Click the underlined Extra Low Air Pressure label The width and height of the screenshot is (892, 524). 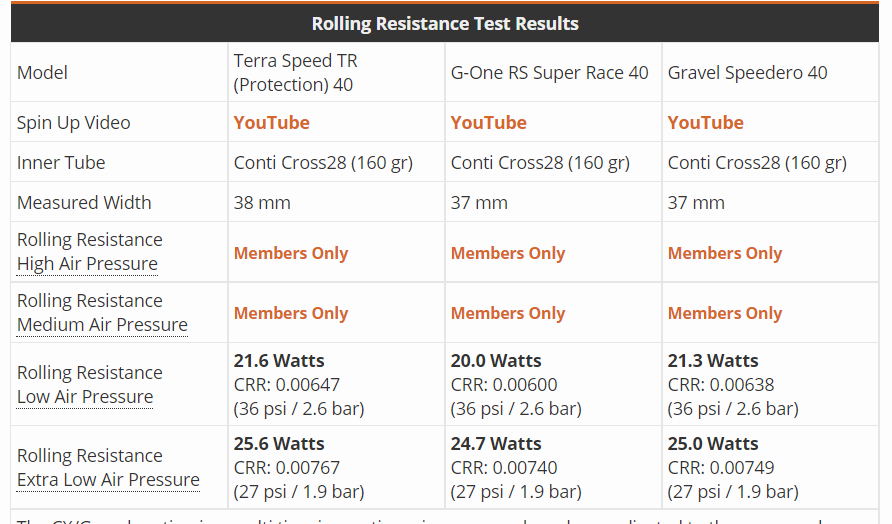[x=108, y=480]
